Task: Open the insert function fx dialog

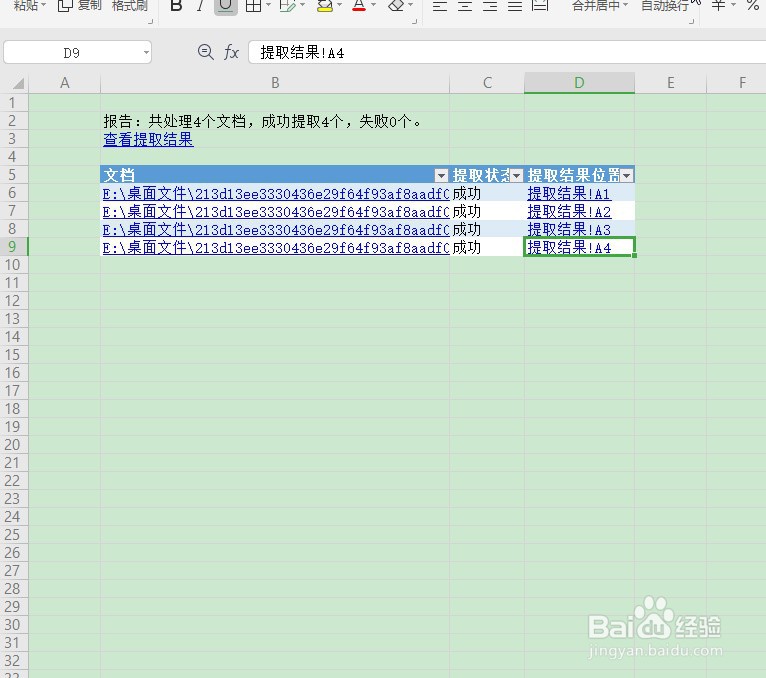Action: (231, 52)
